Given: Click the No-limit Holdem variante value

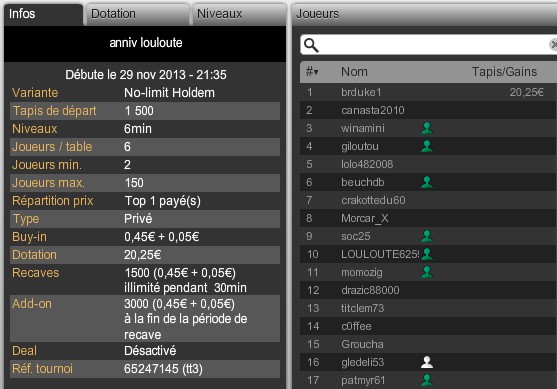Looking at the screenshot, I should (x=169, y=93).
